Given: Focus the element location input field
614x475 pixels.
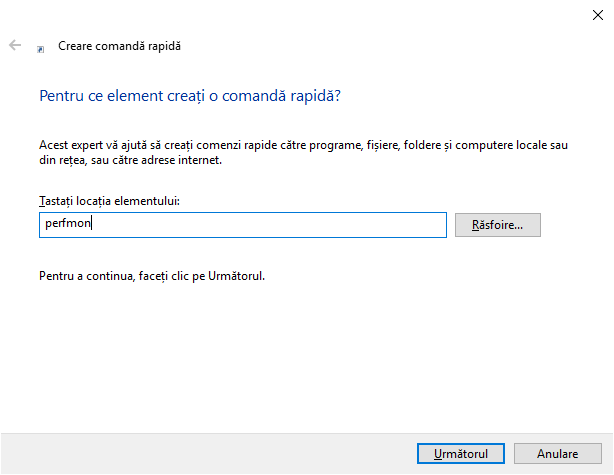Looking at the screenshot, I should click(243, 225).
